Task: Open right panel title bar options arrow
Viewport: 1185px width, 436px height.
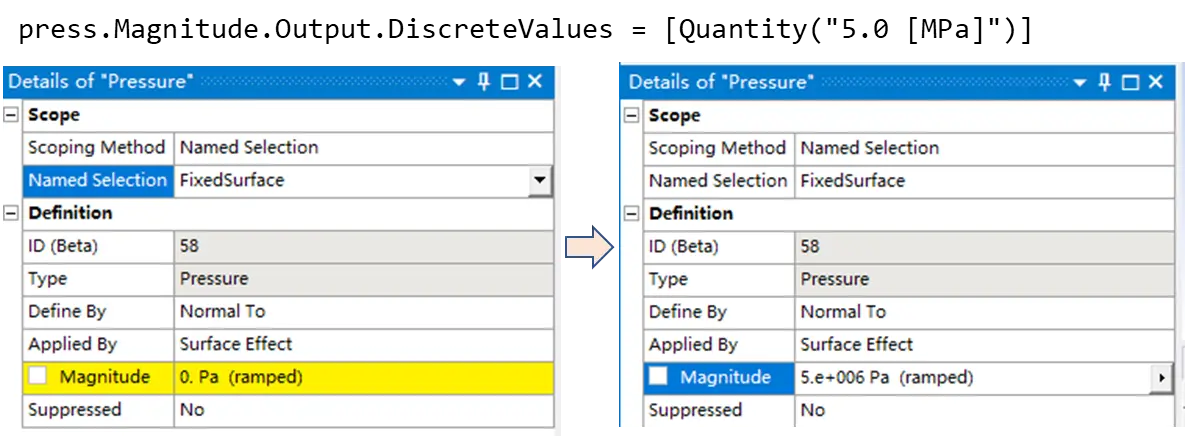Action: (x=1080, y=82)
